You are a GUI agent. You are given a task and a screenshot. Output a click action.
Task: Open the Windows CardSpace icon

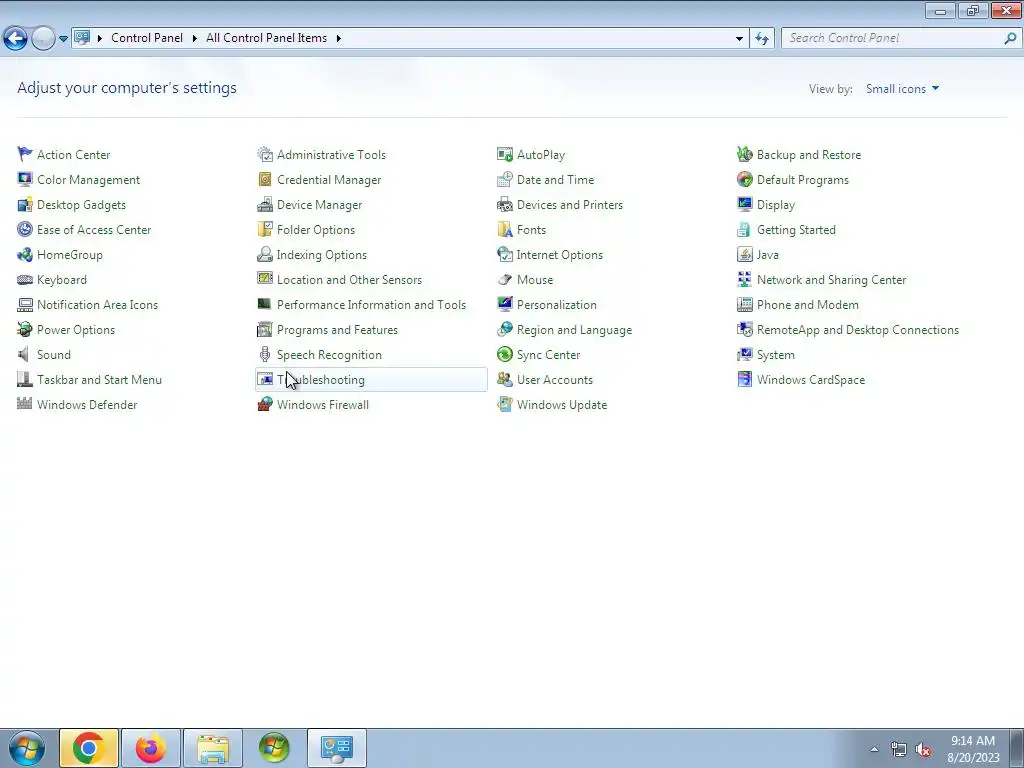[x=744, y=379]
